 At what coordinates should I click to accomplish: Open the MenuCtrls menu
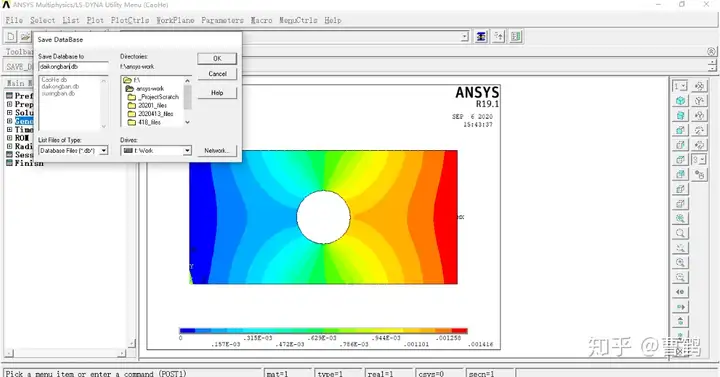(298, 20)
